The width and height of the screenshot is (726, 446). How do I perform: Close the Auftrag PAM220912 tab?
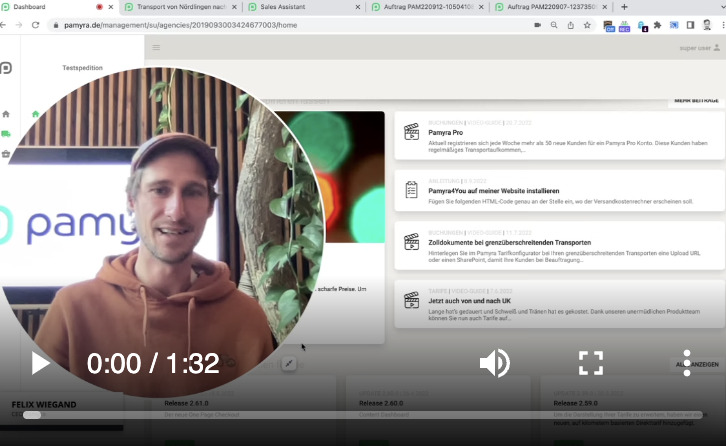click(x=481, y=7)
